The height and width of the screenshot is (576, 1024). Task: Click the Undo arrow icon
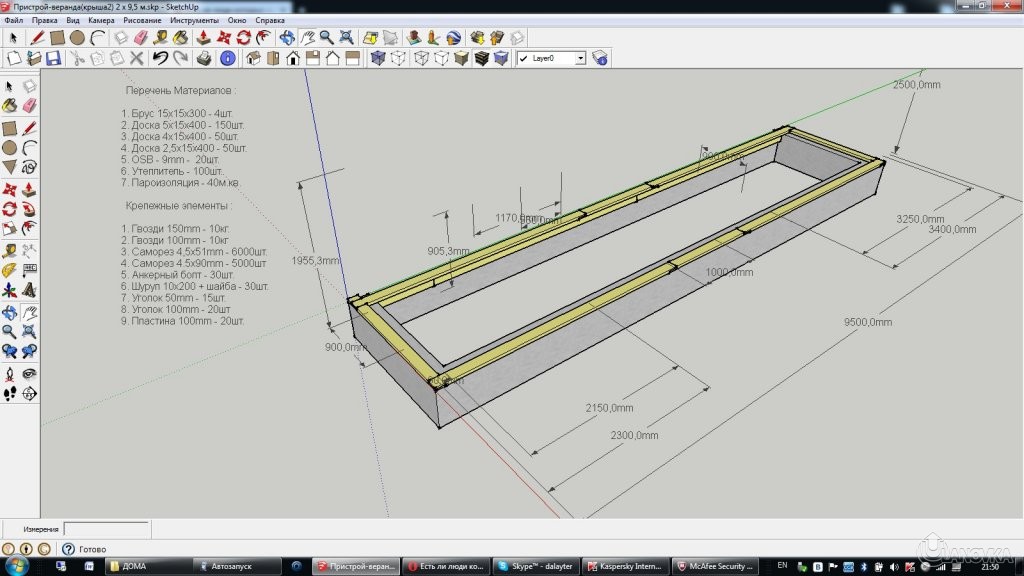(160, 59)
